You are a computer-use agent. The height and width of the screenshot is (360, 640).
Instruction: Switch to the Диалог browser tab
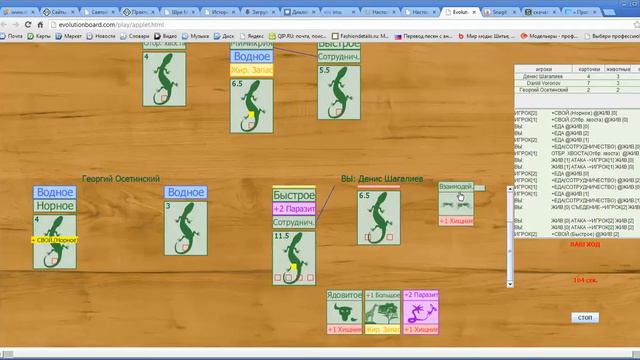pos(300,12)
